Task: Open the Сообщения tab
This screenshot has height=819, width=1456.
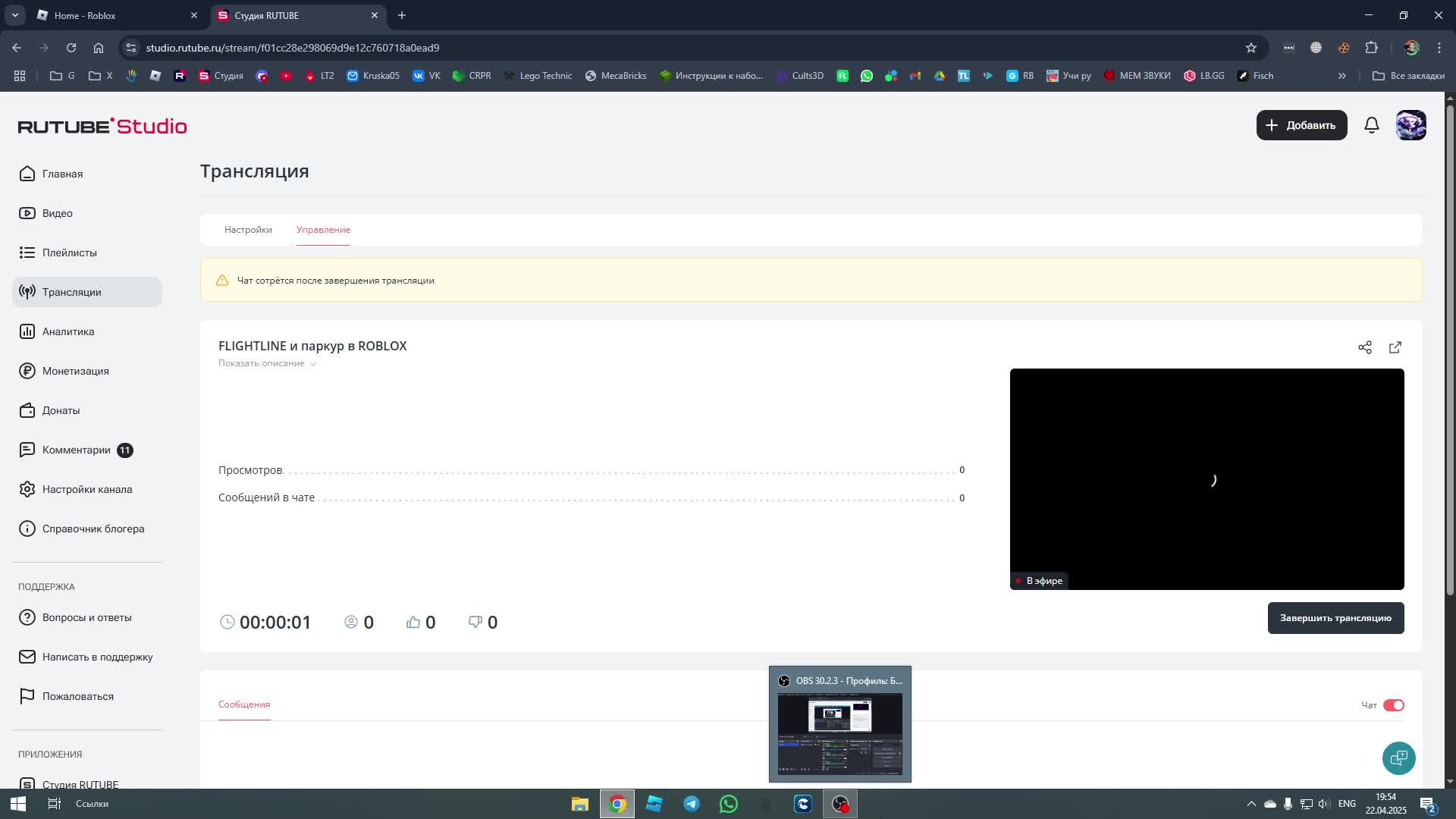Action: coord(244,704)
